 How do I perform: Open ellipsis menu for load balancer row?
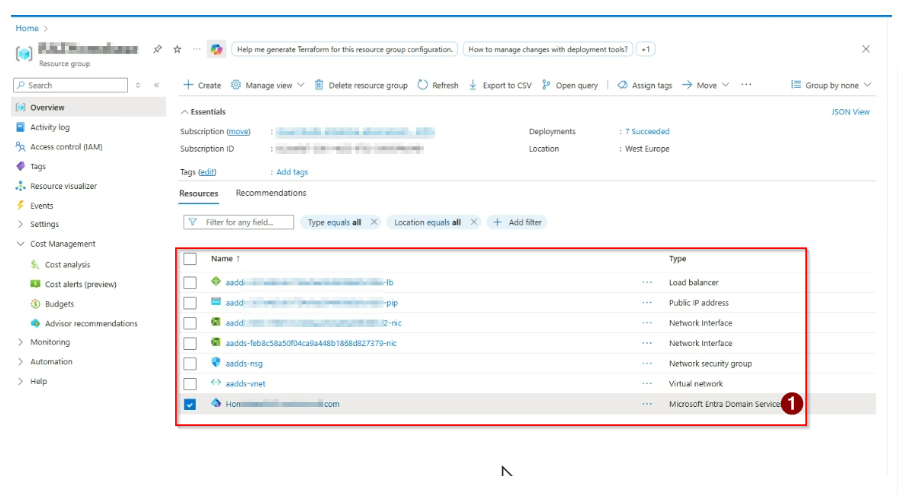tap(647, 282)
